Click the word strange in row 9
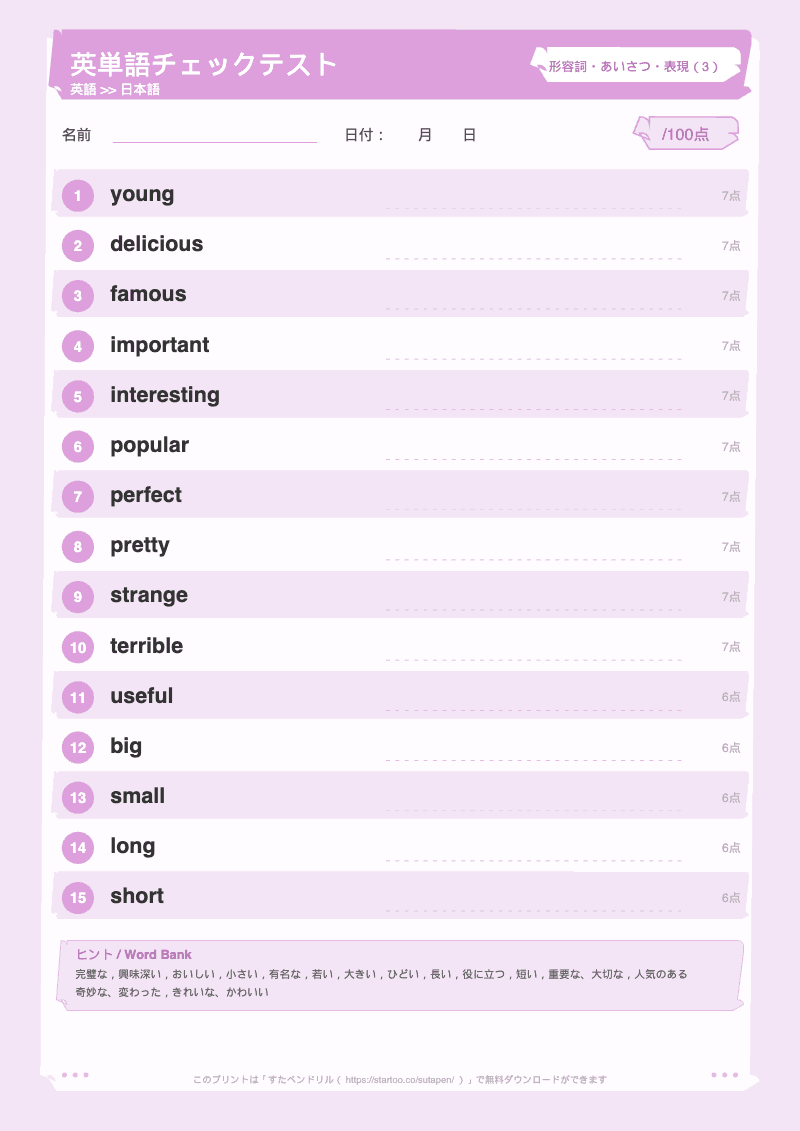 click(149, 596)
